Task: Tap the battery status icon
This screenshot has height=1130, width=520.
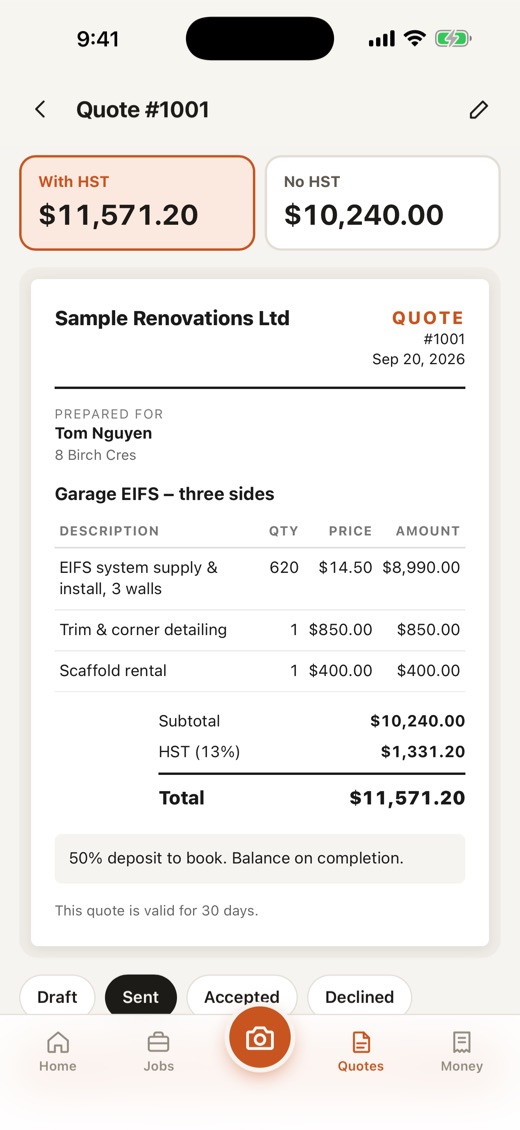Action: click(453, 39)
